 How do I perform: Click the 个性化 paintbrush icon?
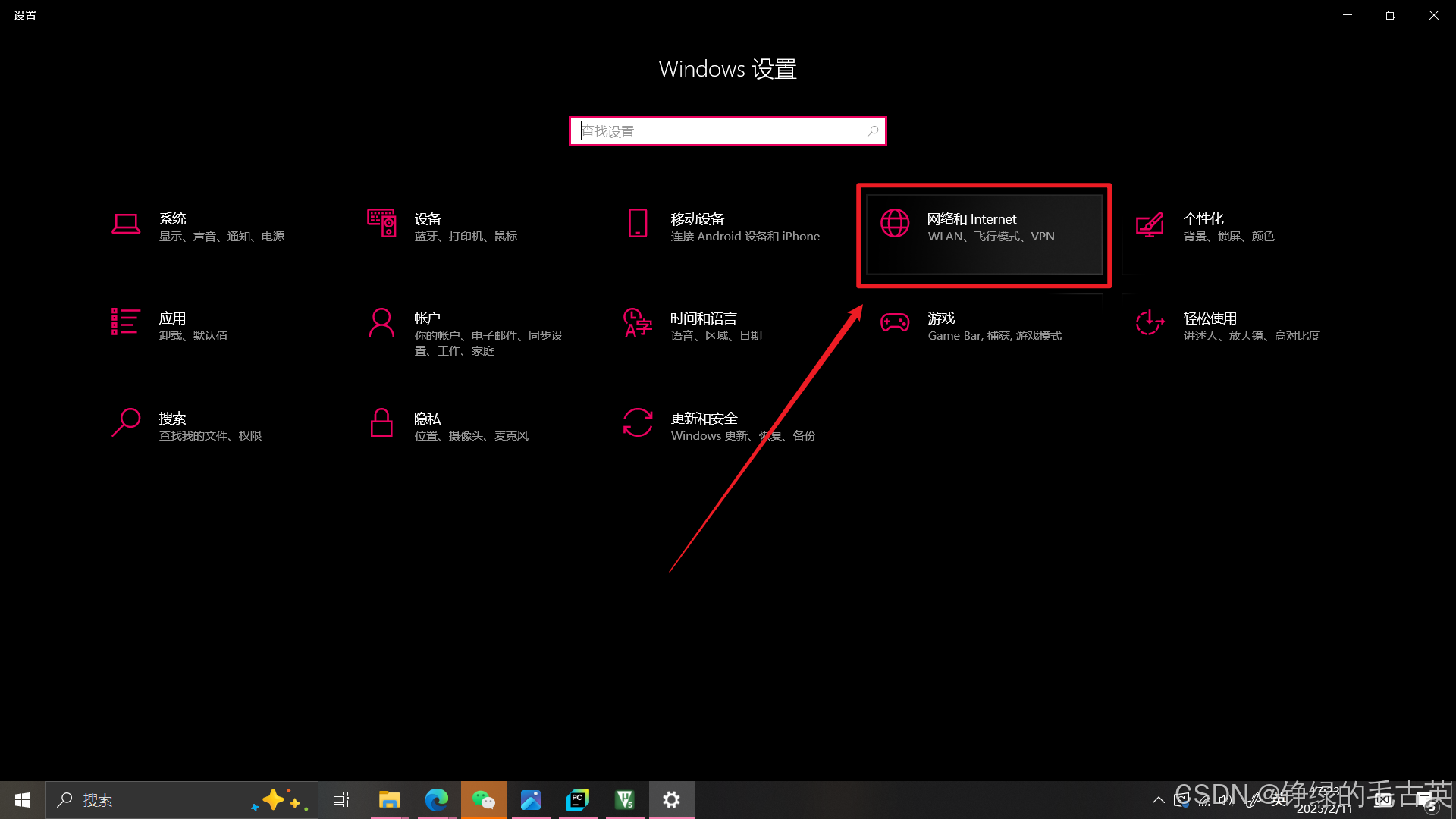(x=1150, y=224)
